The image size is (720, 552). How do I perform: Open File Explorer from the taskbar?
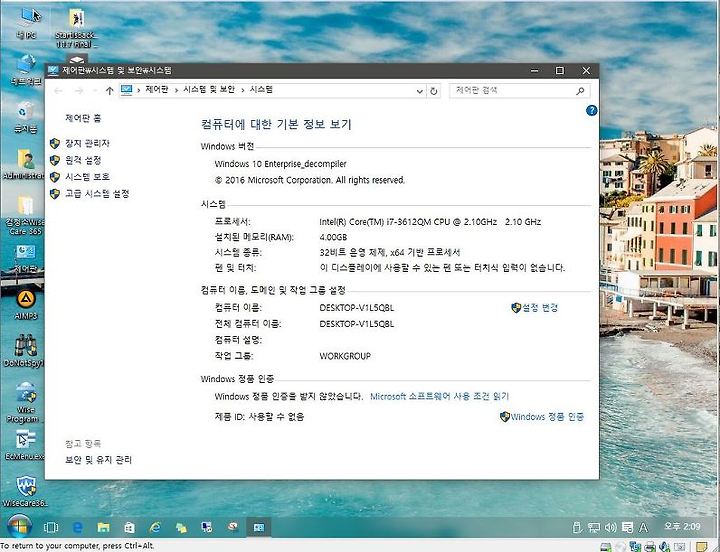pyautogui.click(x=103, y=527)
